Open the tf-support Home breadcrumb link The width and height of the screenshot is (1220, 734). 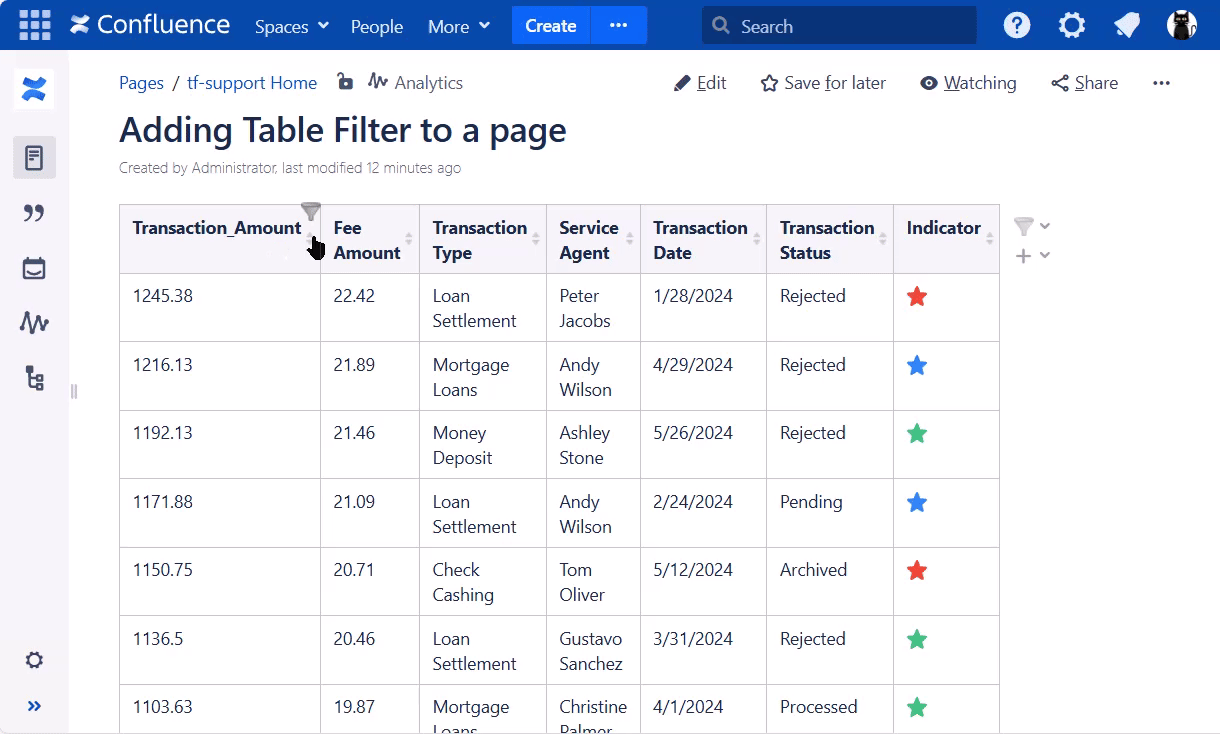coord(252,83)
